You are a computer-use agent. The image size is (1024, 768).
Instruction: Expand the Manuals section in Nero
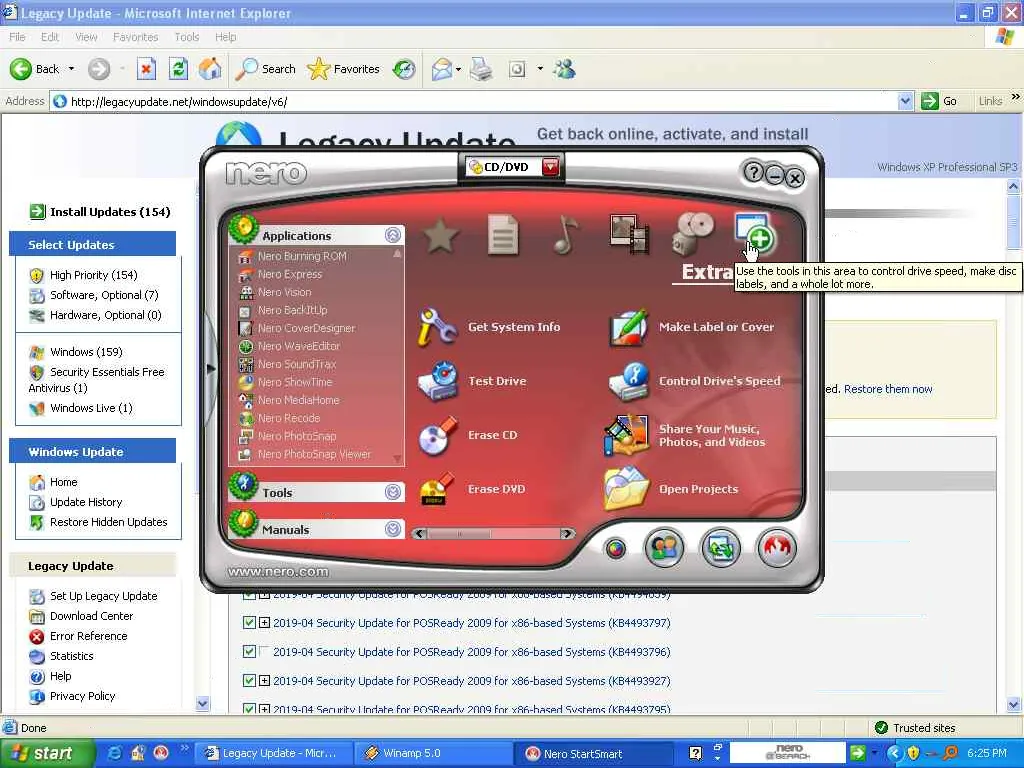click(393, 529)
